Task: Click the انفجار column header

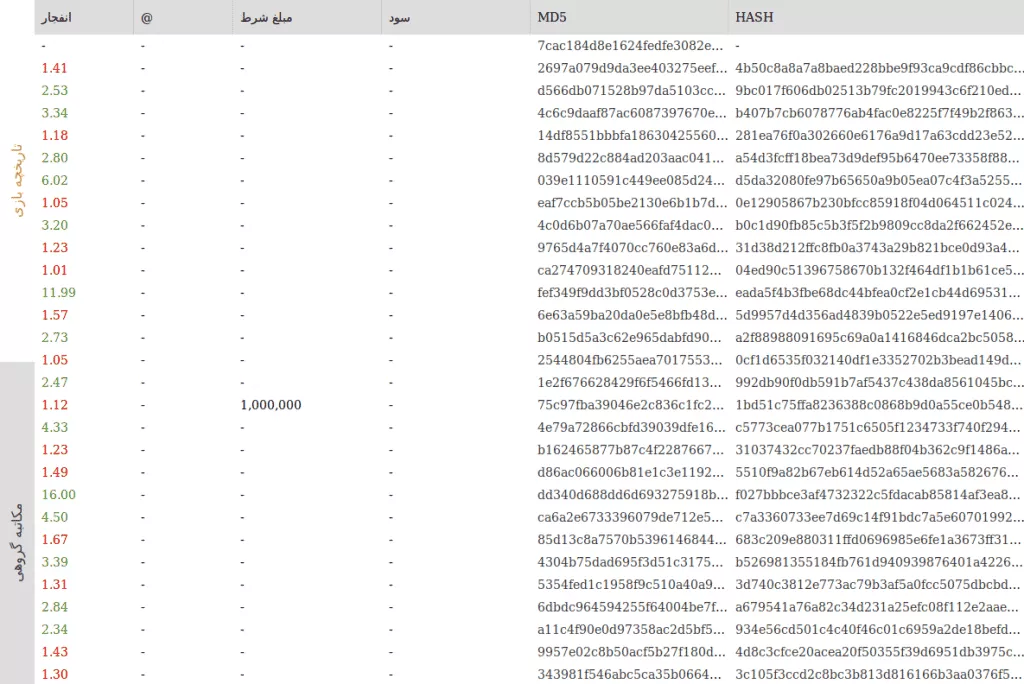Action: tap(56, 17)
